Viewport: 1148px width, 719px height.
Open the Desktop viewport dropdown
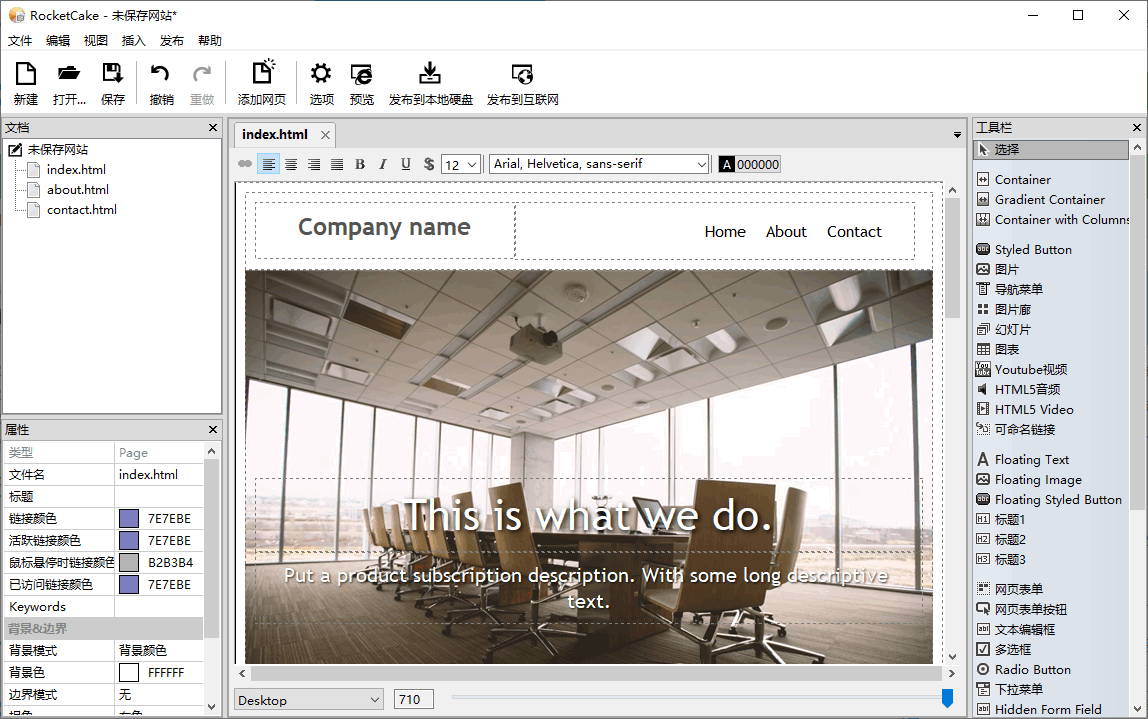click(309, 700)
